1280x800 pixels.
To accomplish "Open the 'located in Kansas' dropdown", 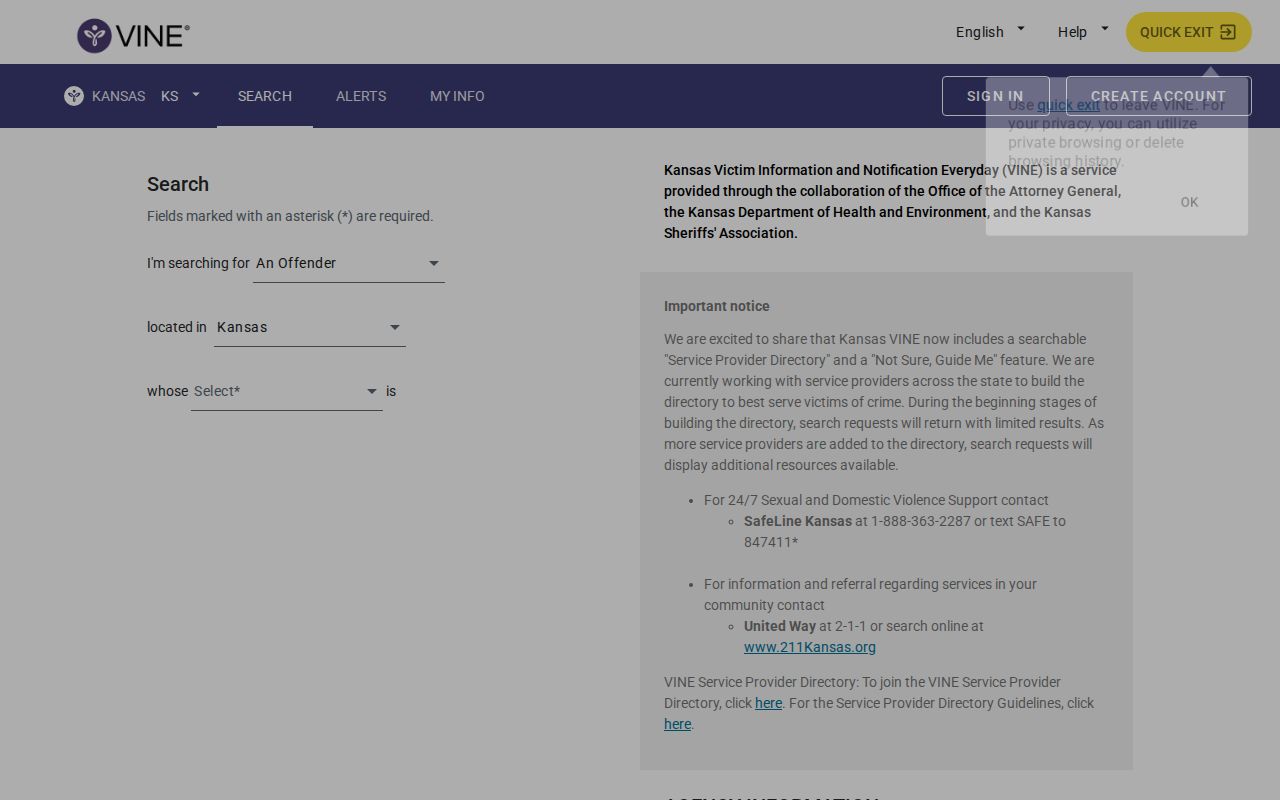I will click(310, 328).
